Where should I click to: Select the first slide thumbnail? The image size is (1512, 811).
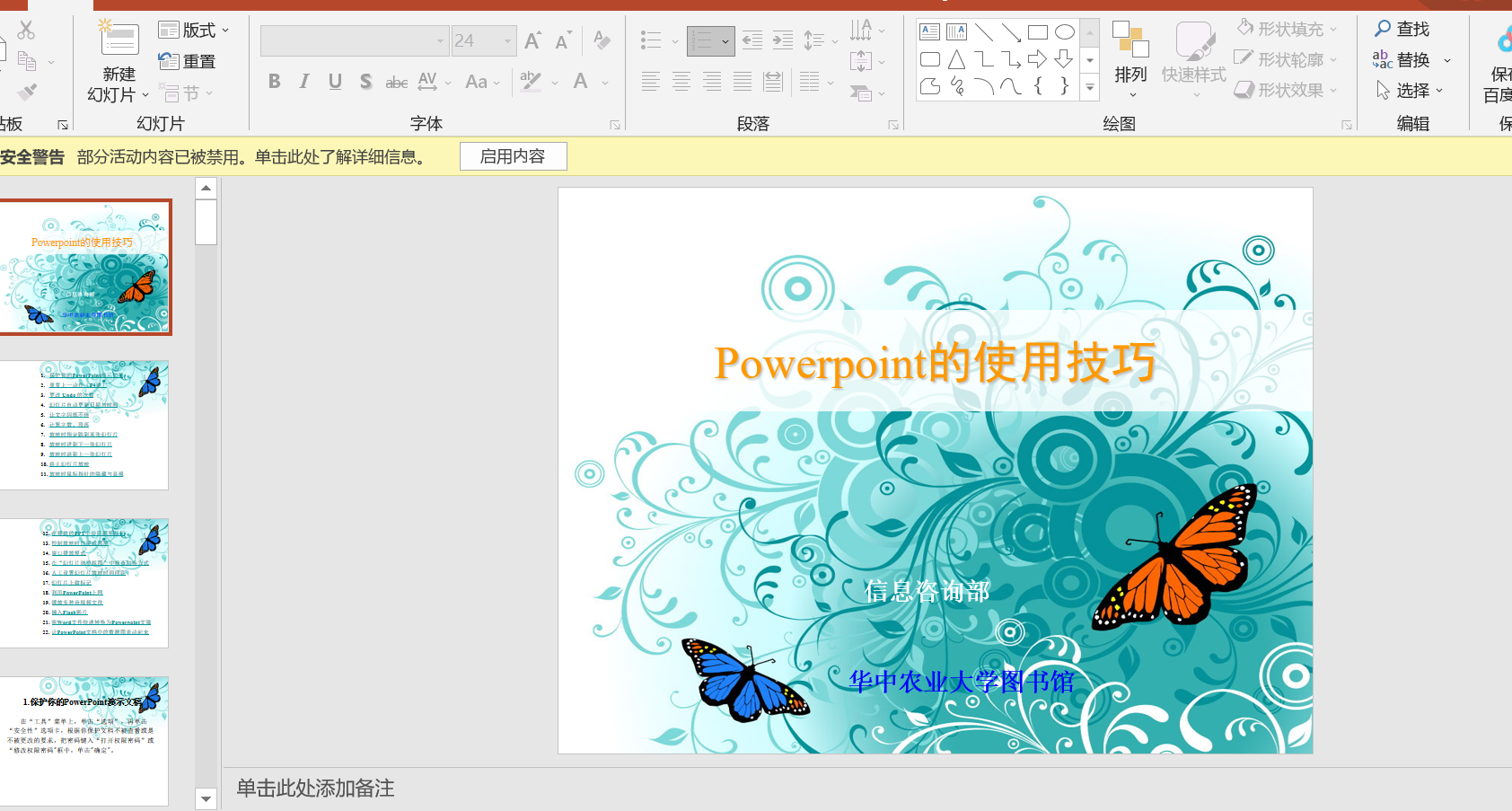tap(84, 267)
